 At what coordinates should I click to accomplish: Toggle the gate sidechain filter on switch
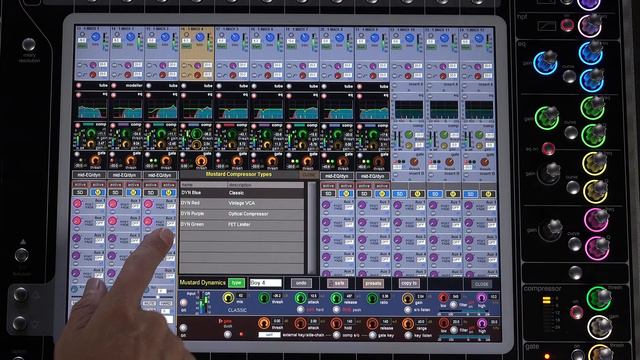[x=453, y=330]
